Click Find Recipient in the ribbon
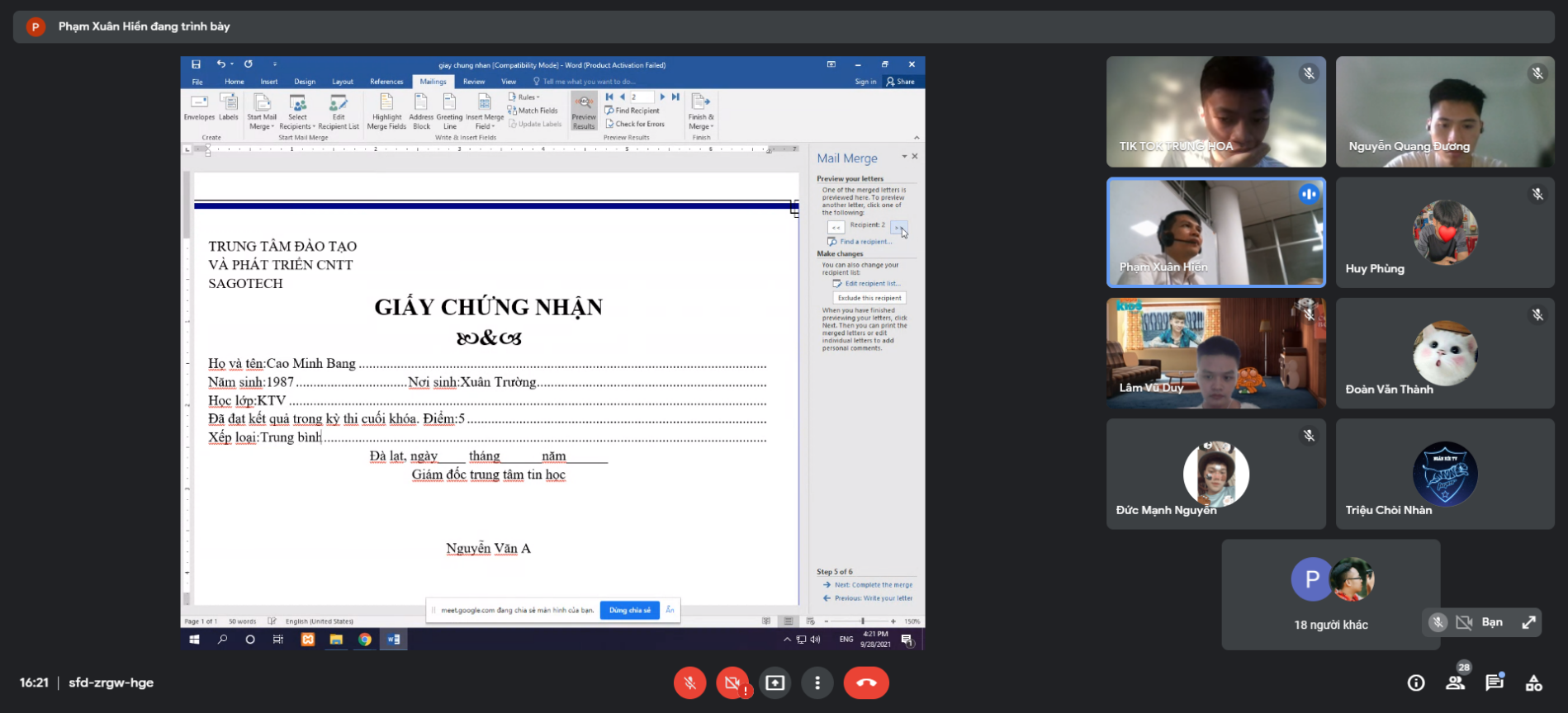This screenshot has width=1568, height=713. [x=632, y=111]
